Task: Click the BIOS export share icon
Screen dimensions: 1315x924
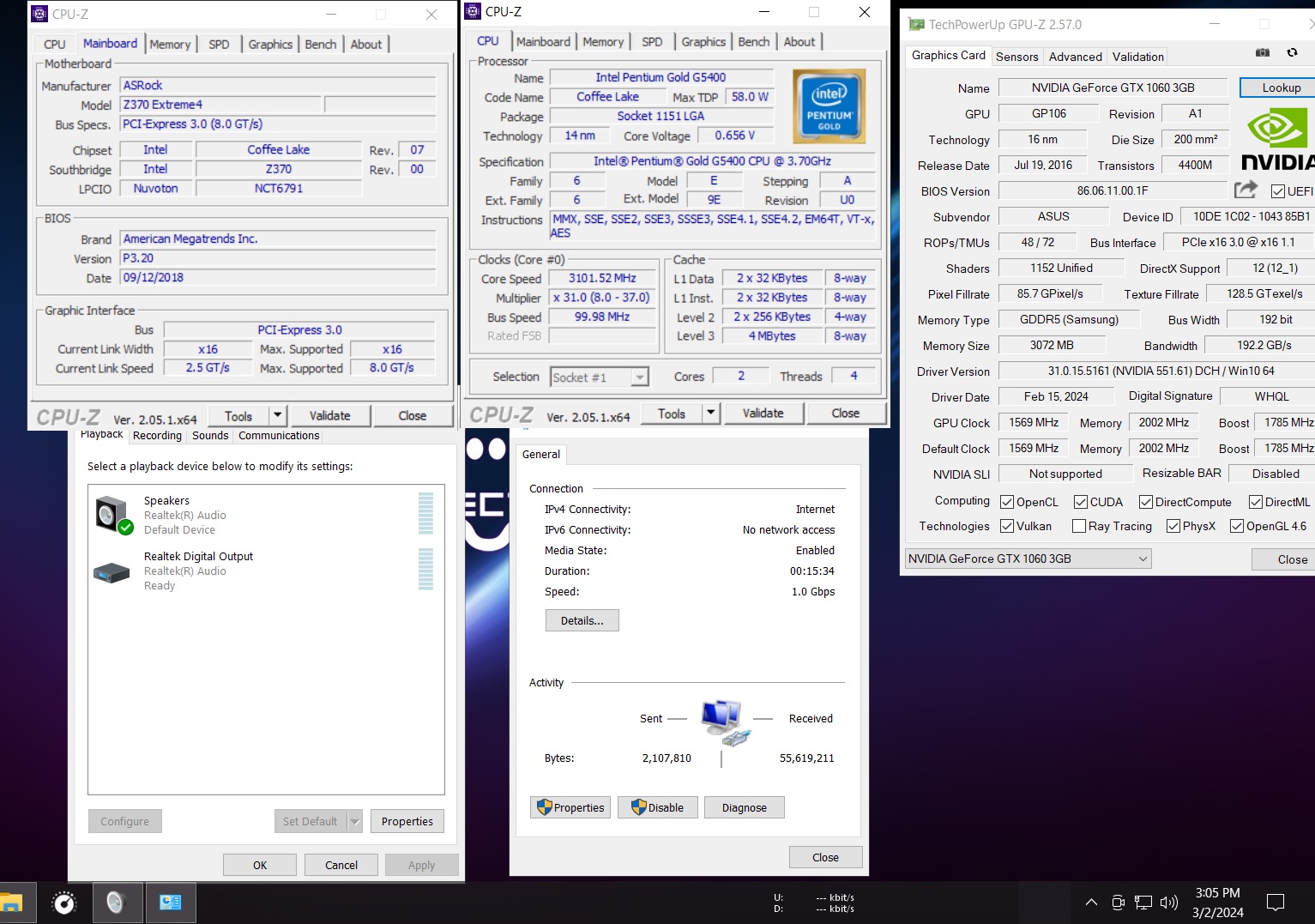Action: tap(1246, 190)
